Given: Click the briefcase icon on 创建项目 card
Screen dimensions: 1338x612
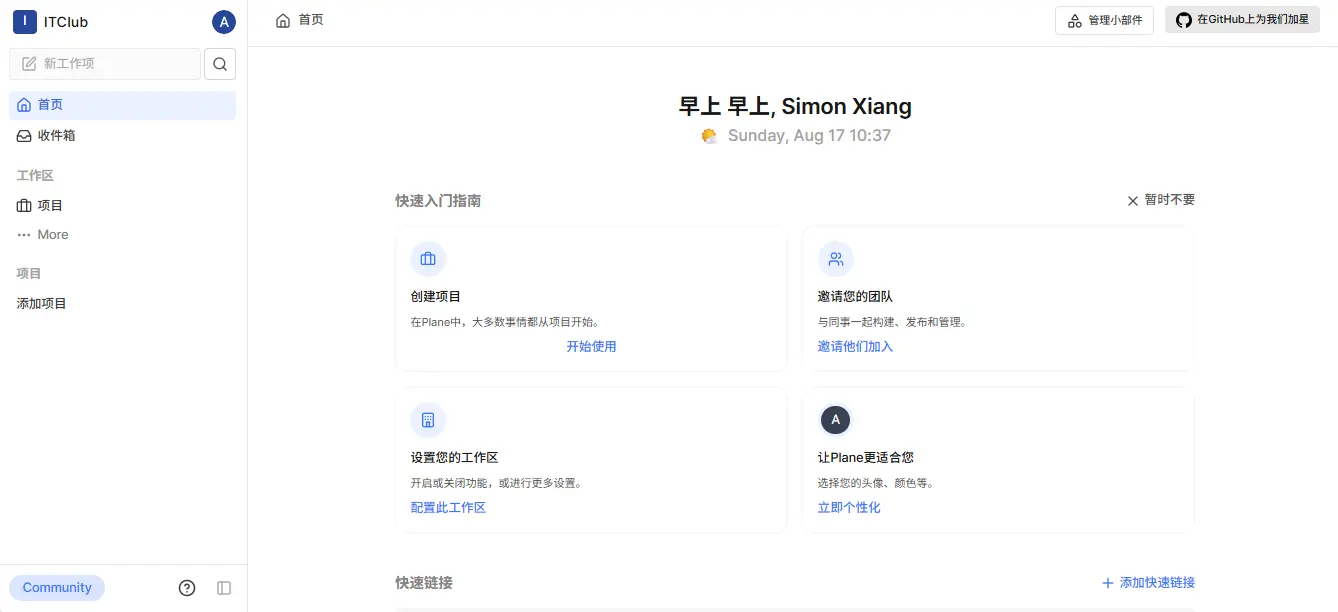Looking at the screenshot, I should 428,259.
